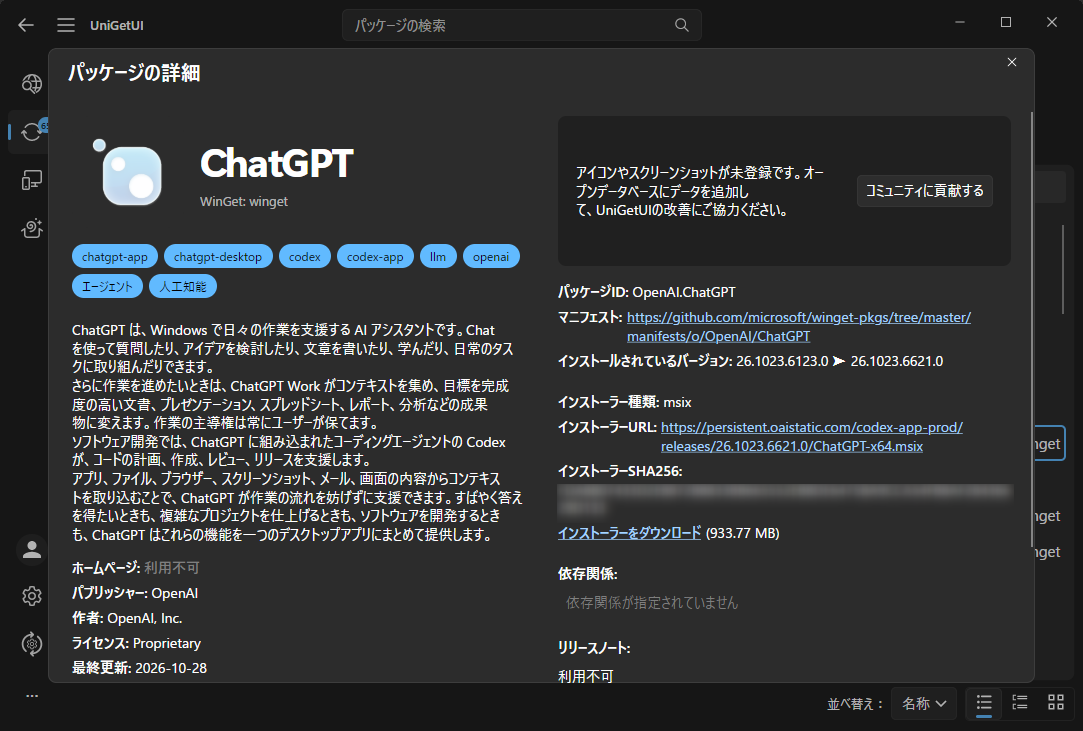This screenshot has height=731, width=1083.
Task: Click the ChatGPT package title
Action: click(x=276, y=164)
